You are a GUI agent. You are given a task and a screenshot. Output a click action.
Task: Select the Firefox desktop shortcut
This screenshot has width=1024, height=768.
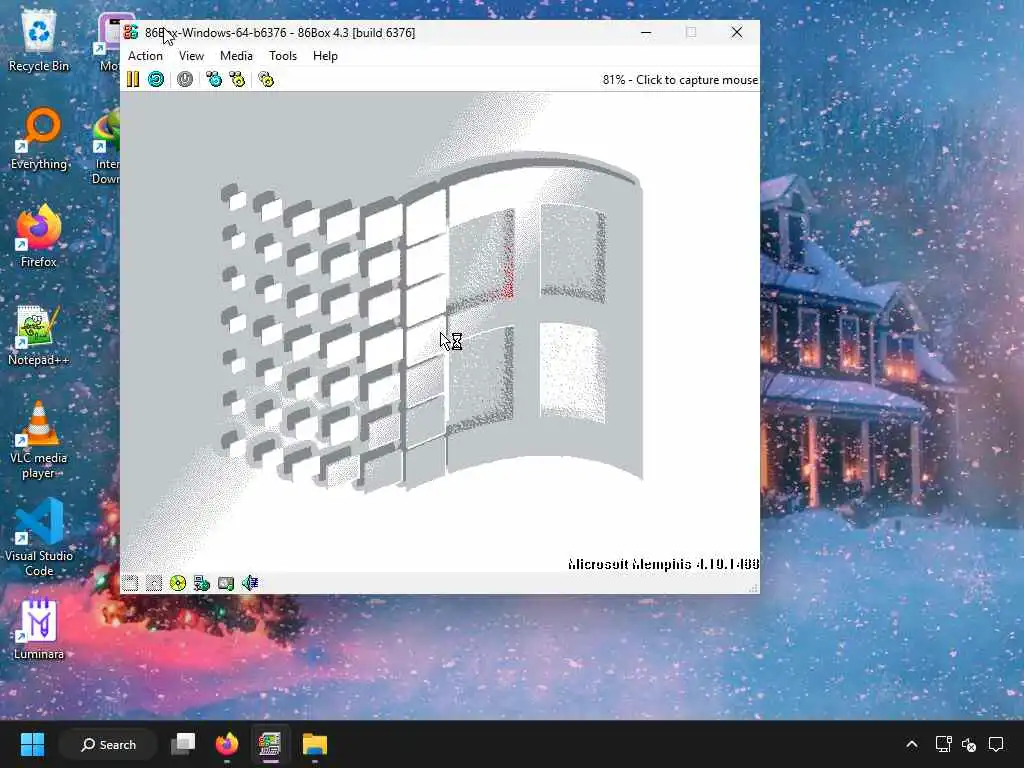[x=39, y=236]
